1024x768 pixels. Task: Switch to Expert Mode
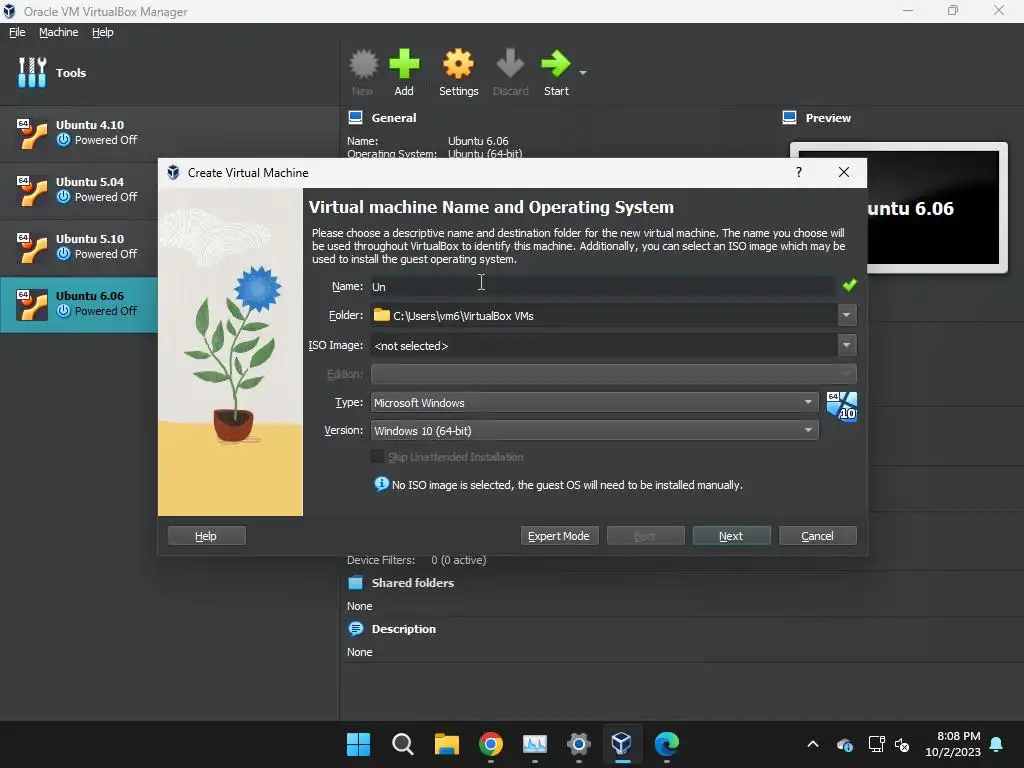[559, 536]
